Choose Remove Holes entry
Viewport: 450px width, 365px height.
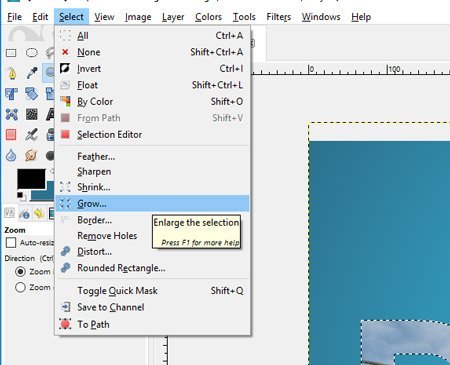click(103, 236)
